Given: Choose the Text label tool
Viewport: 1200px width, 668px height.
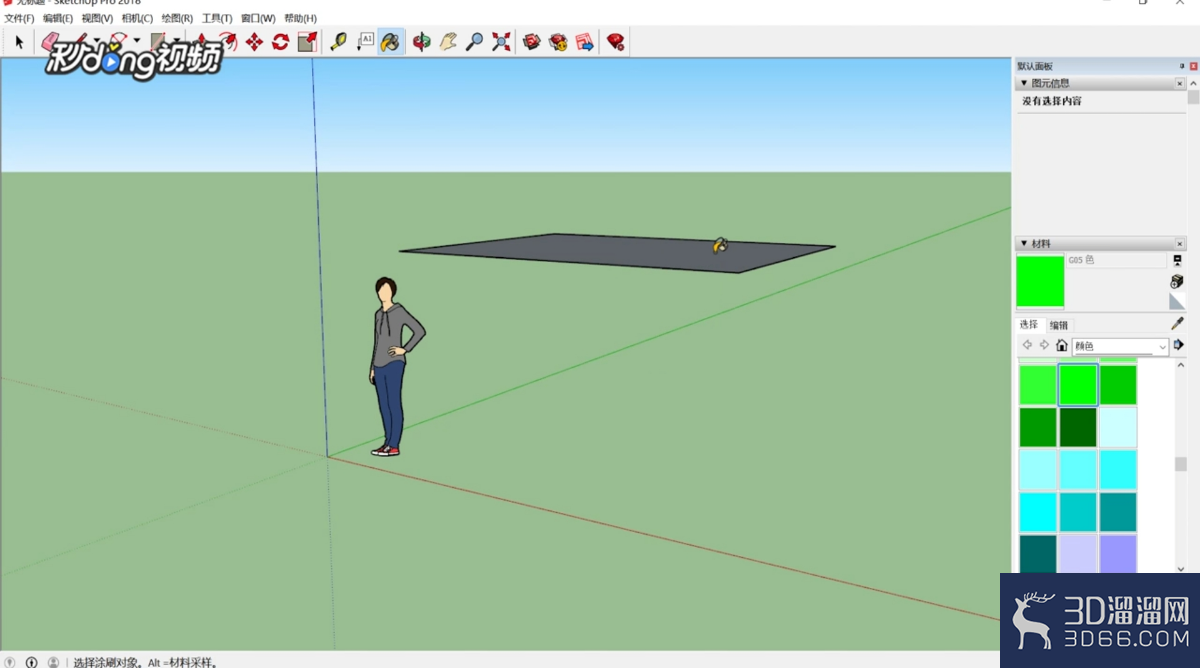Looking at the screenshot, I should coord(365,41).
